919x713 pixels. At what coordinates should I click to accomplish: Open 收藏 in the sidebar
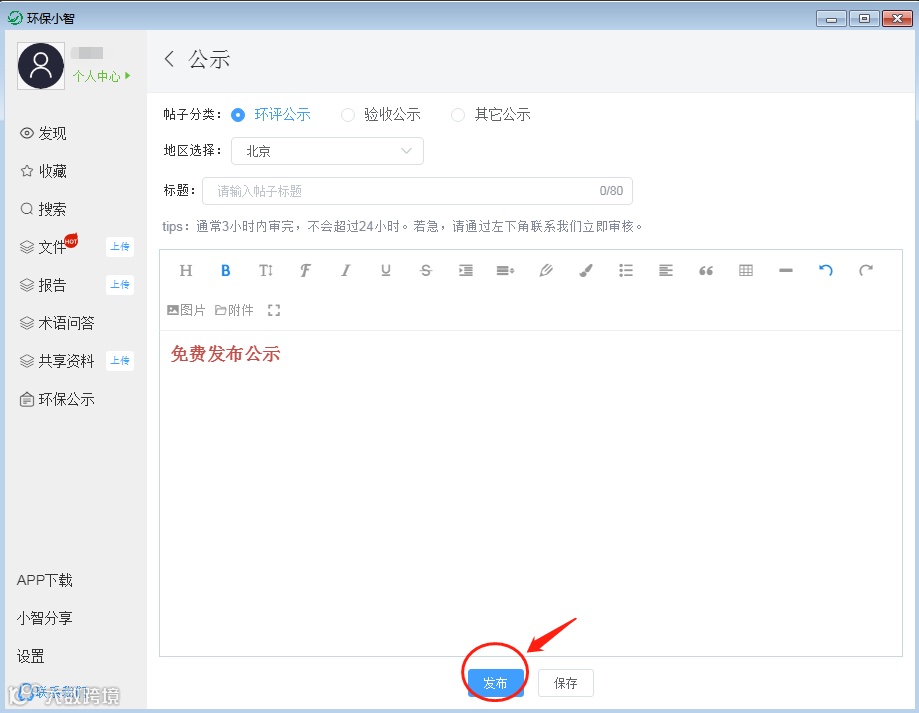(x=43, y=171)
